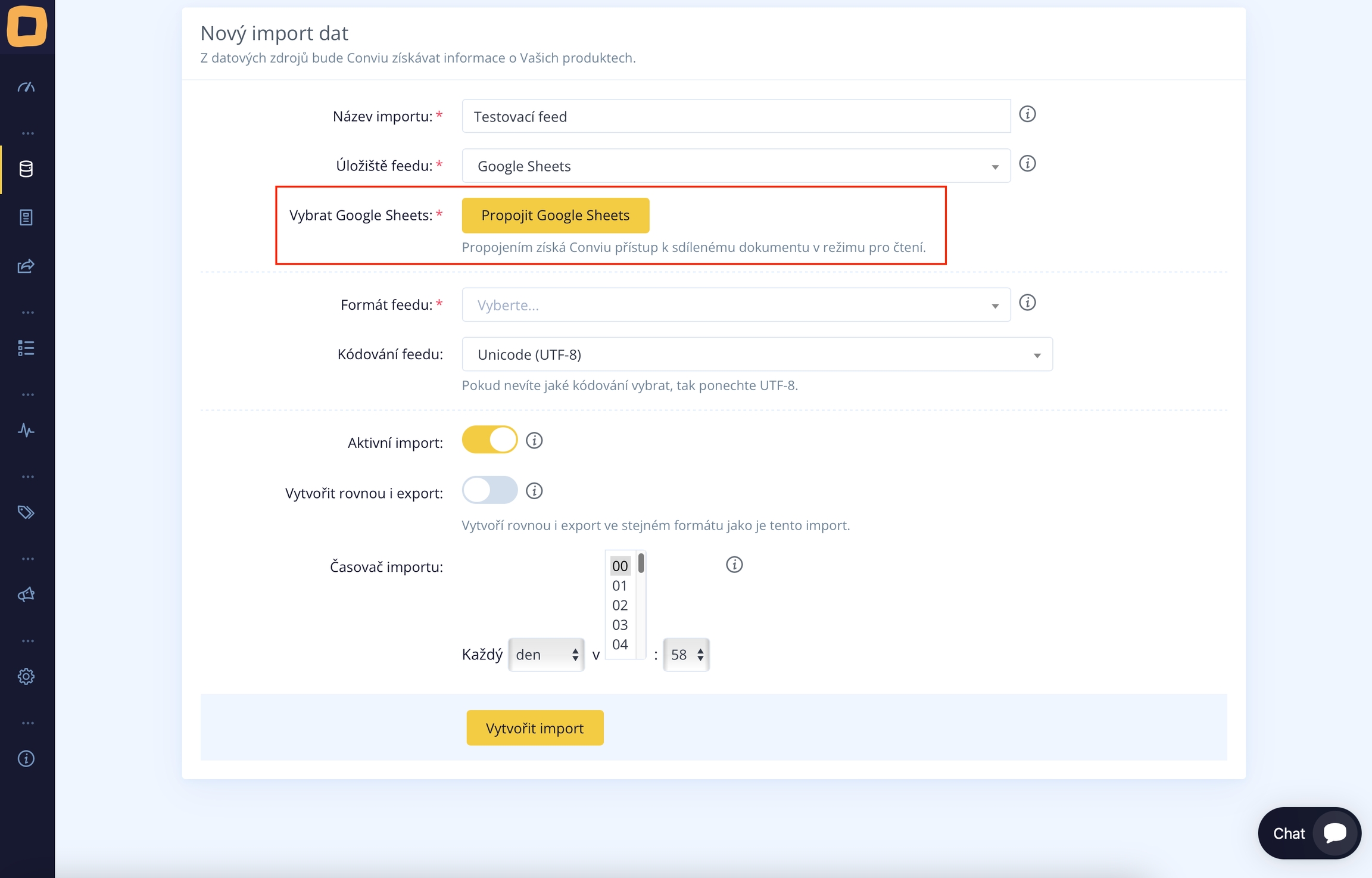Open the database imports sidebar icon
The width and height of the screenshot is (1372, 878).
point(26,169)
